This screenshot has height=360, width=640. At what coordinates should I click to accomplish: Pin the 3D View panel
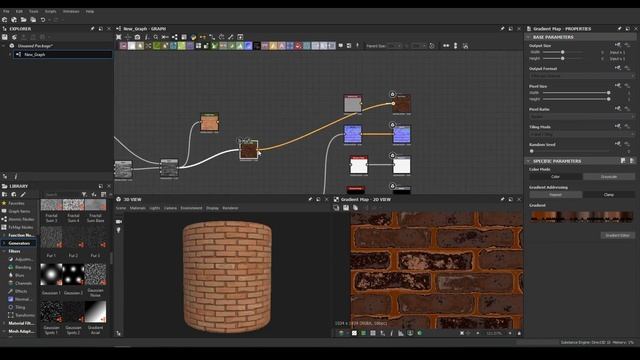click(x=310, y=199)
